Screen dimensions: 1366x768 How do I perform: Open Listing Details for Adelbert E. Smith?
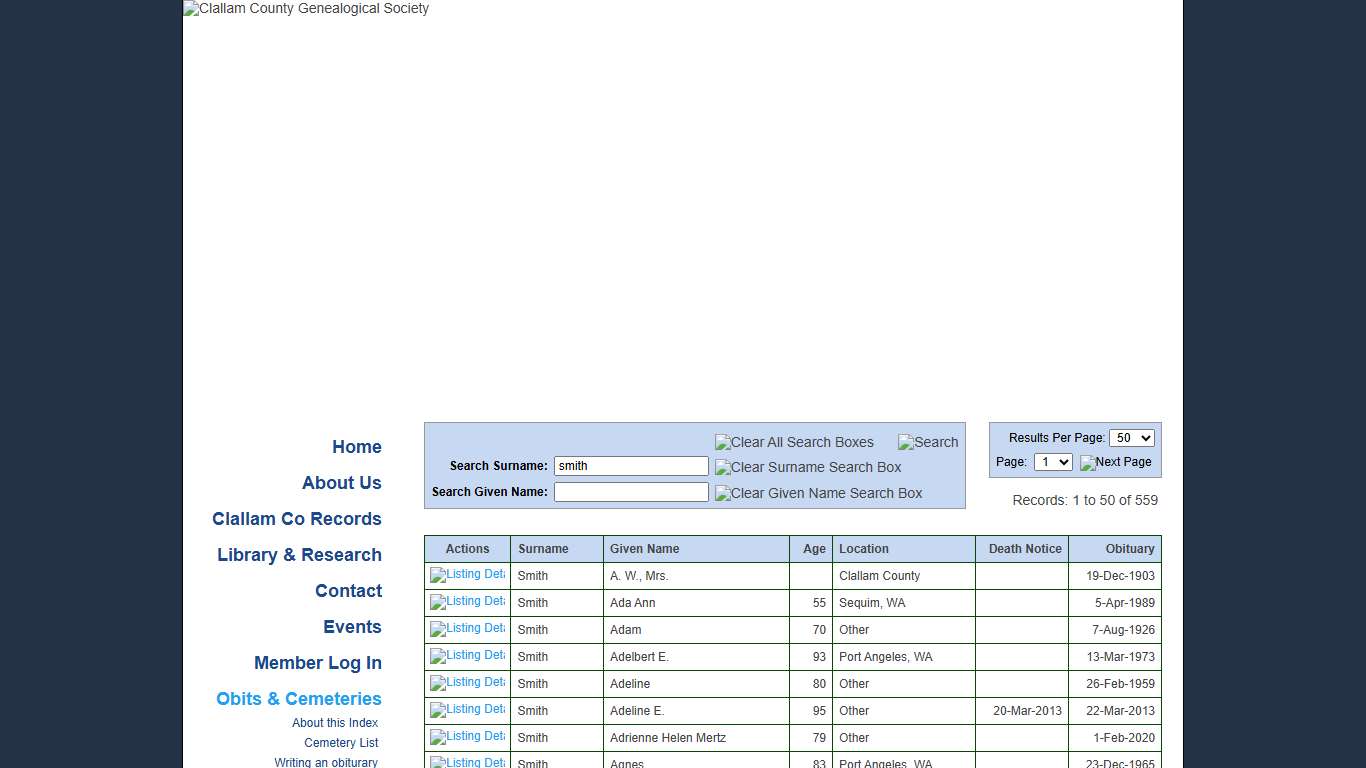tap(467, 656)
